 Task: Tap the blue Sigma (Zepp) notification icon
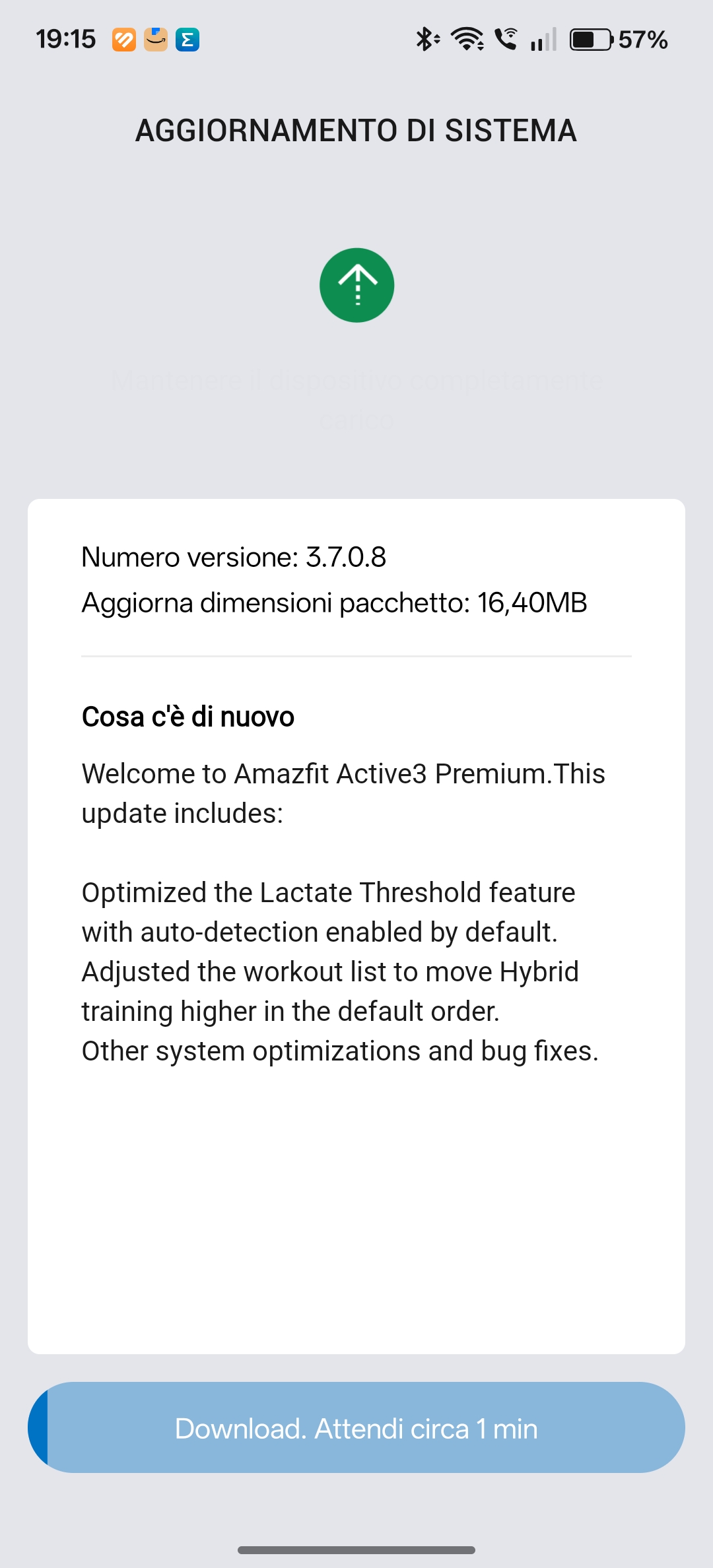tap(187, 40)
